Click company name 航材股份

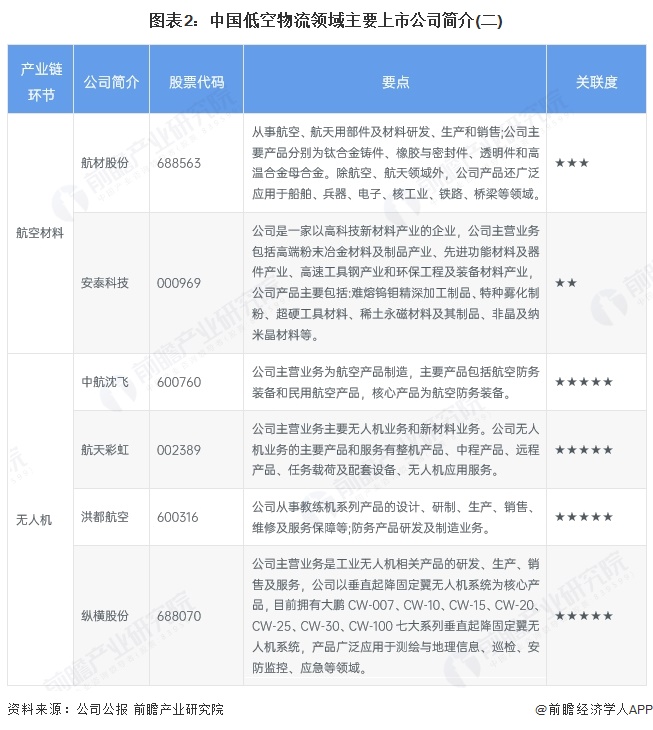point(105,163)
